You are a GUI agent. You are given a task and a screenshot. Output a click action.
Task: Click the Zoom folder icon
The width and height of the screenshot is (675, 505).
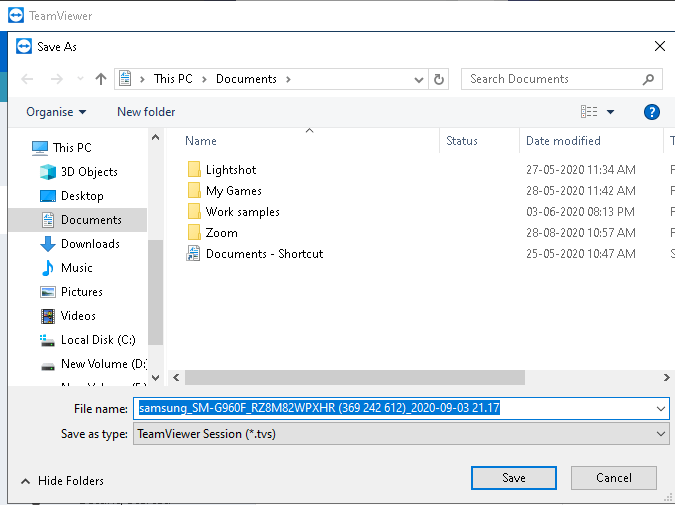tap(194, 232)
